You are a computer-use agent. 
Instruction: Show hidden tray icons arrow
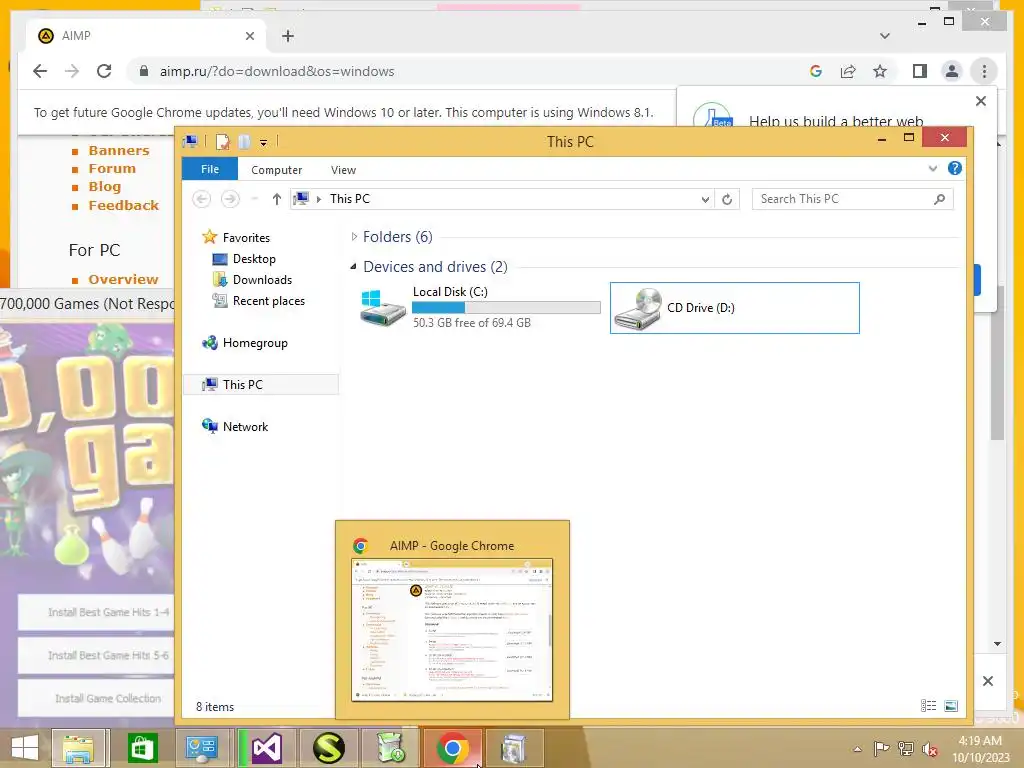(857, 749)
